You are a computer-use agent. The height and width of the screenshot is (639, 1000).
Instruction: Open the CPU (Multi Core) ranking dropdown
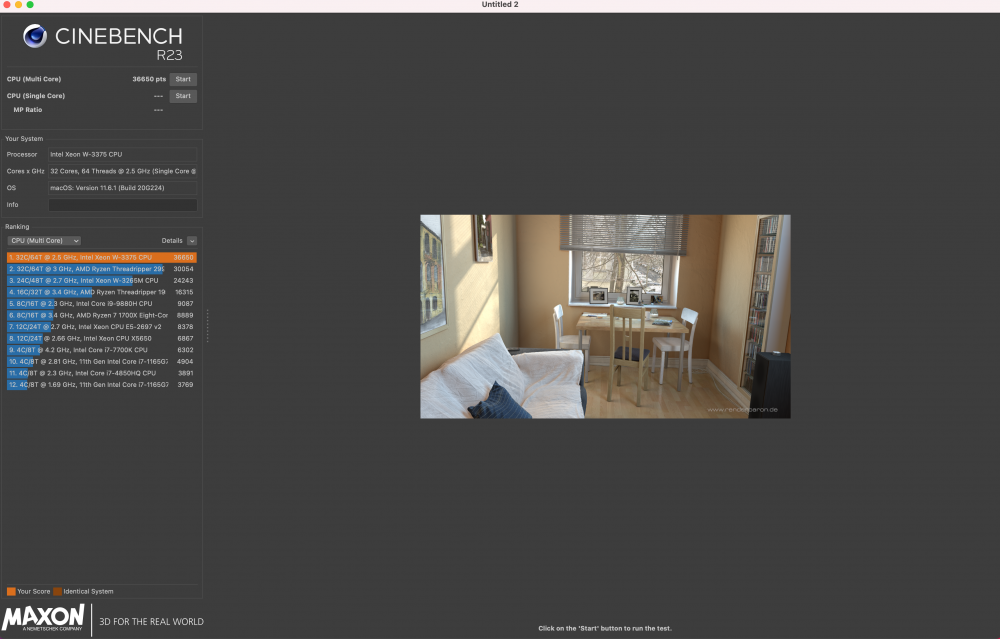pos(44,240)
